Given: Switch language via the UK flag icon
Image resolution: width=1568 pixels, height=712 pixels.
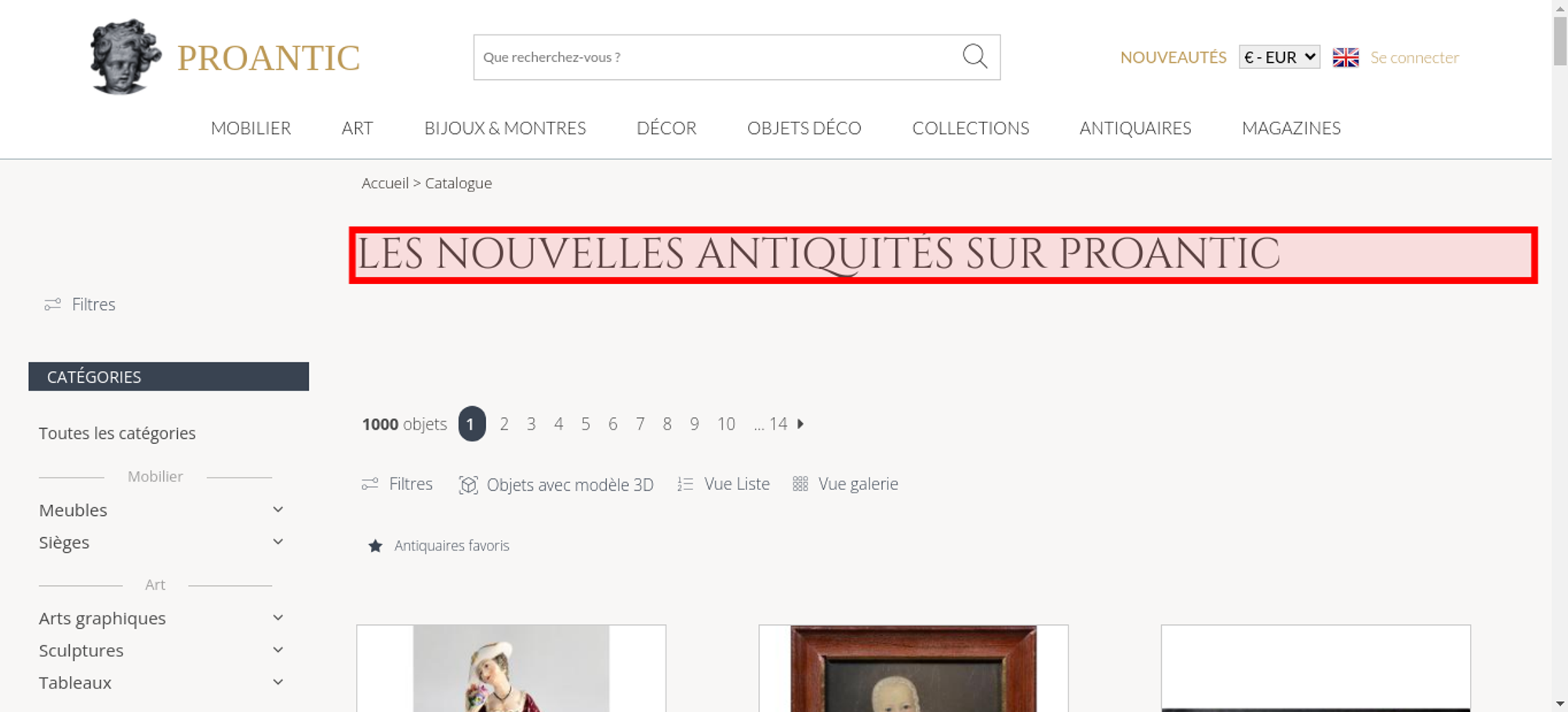Looking at the screenshot, I should pyautogui.click(x=1345, y=57).
